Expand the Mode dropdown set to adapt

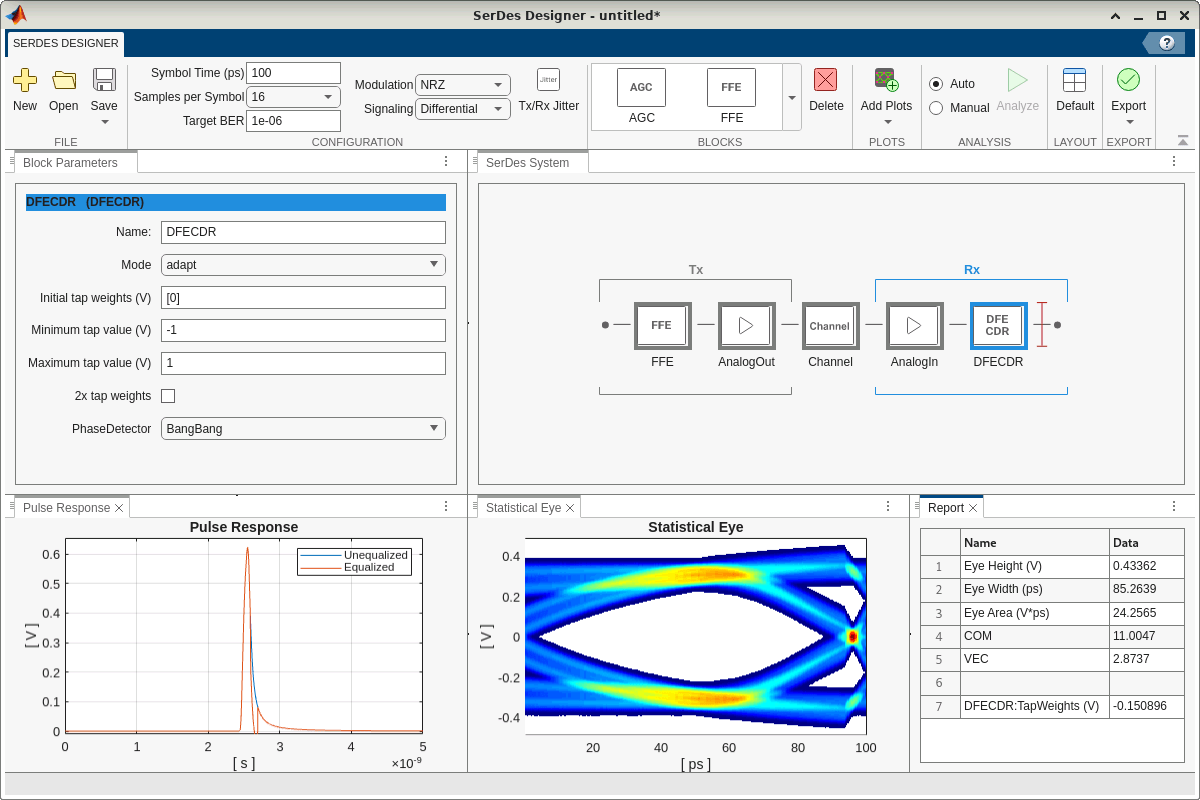(x=303, y=265)
